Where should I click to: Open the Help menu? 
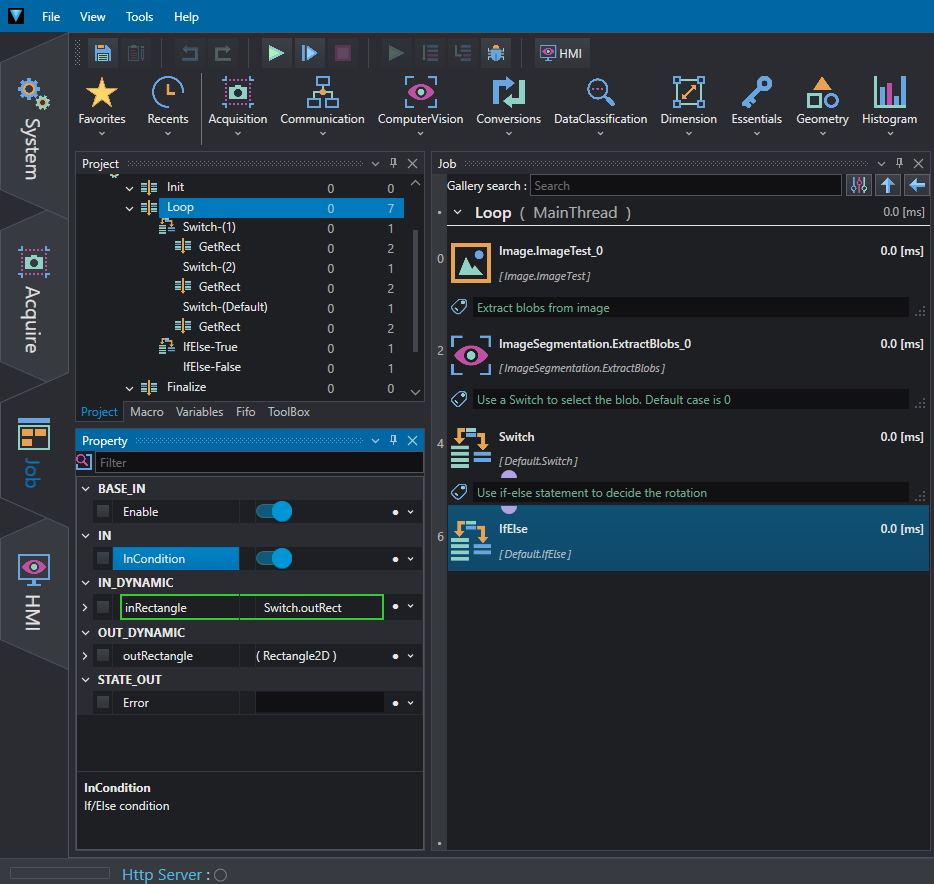click(x=186, y=17)
